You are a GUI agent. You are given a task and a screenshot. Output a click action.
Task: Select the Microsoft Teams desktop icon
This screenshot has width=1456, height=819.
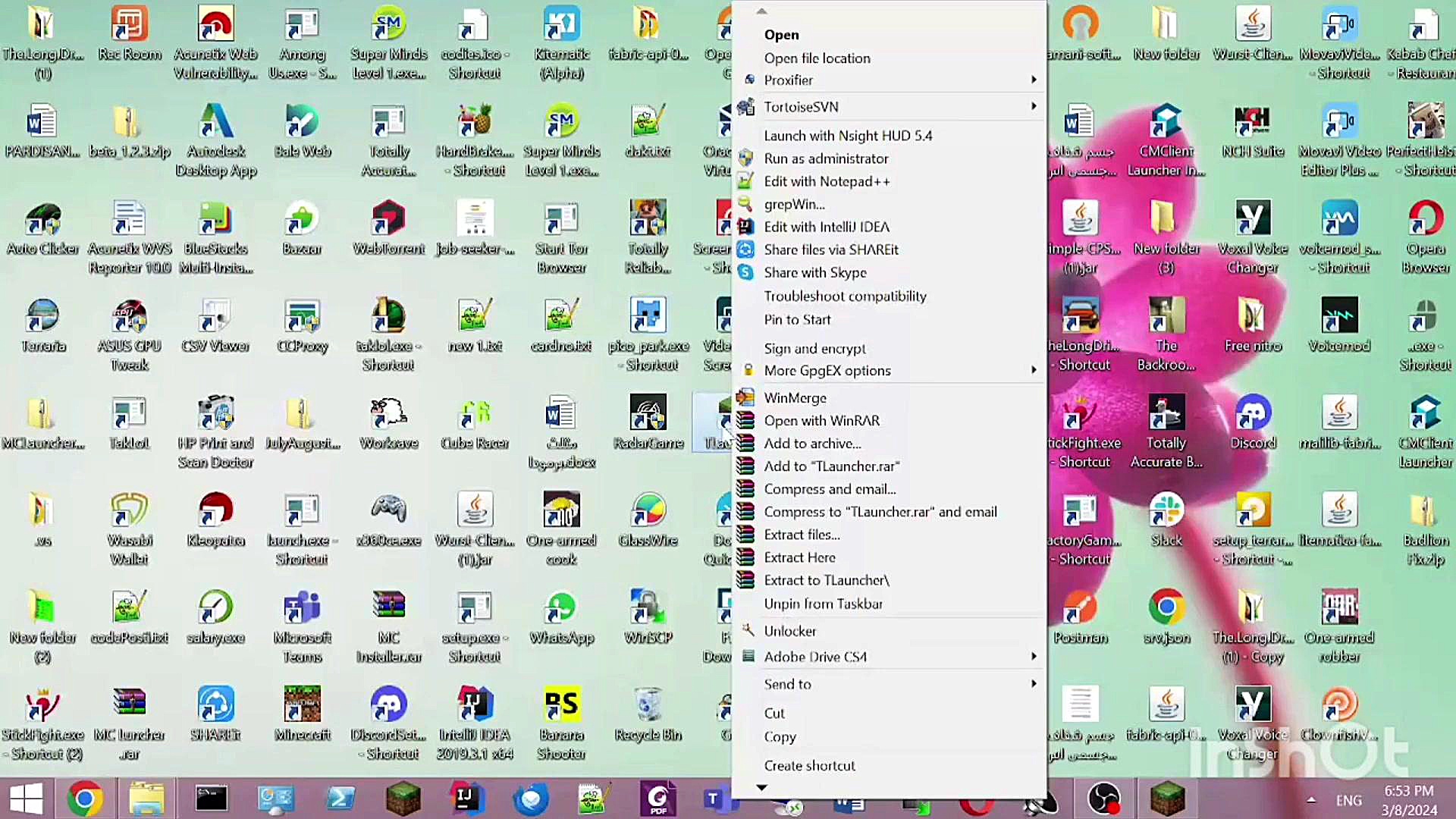point(302,626)
